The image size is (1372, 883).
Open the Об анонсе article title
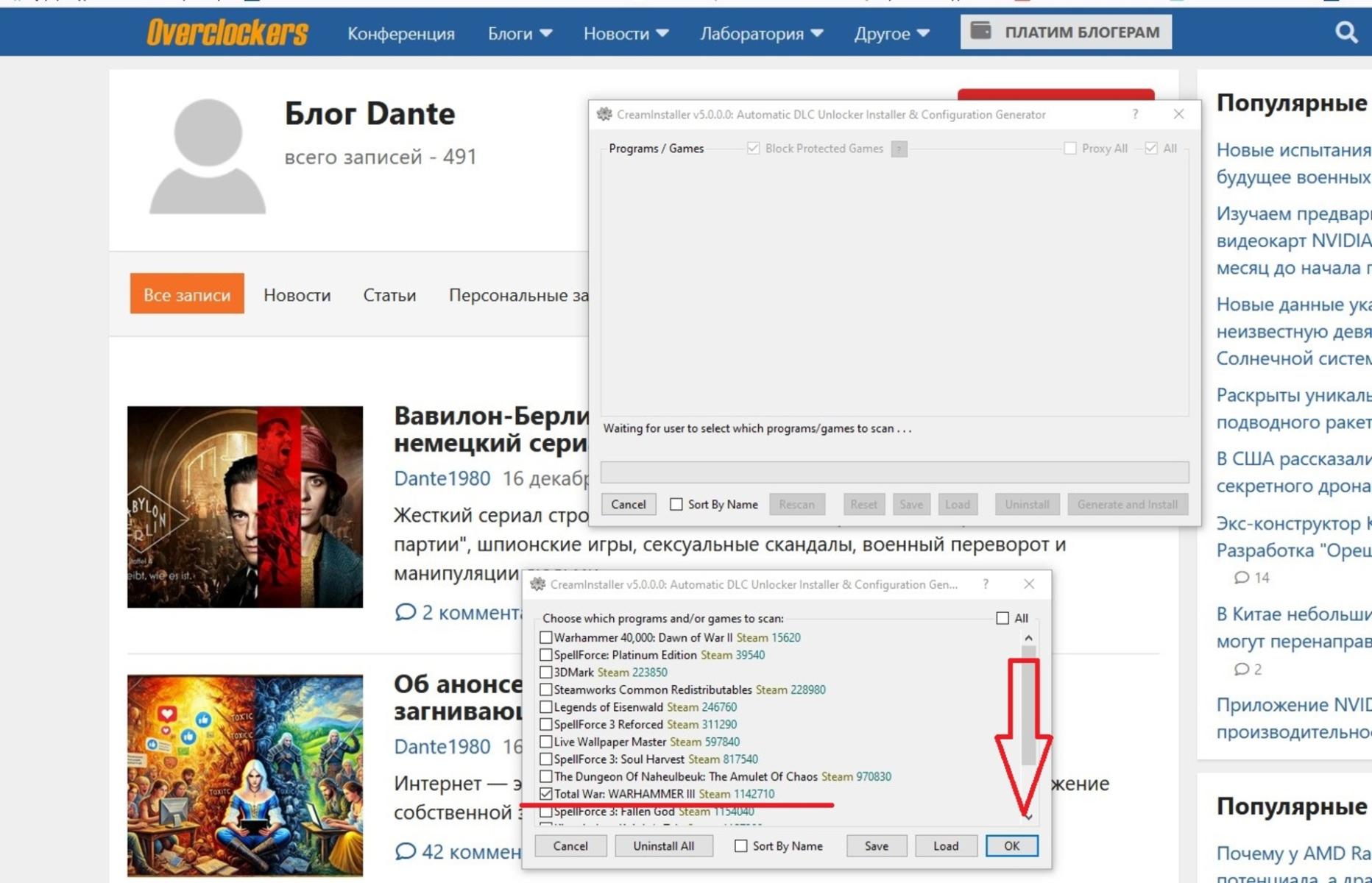[459, 698]
